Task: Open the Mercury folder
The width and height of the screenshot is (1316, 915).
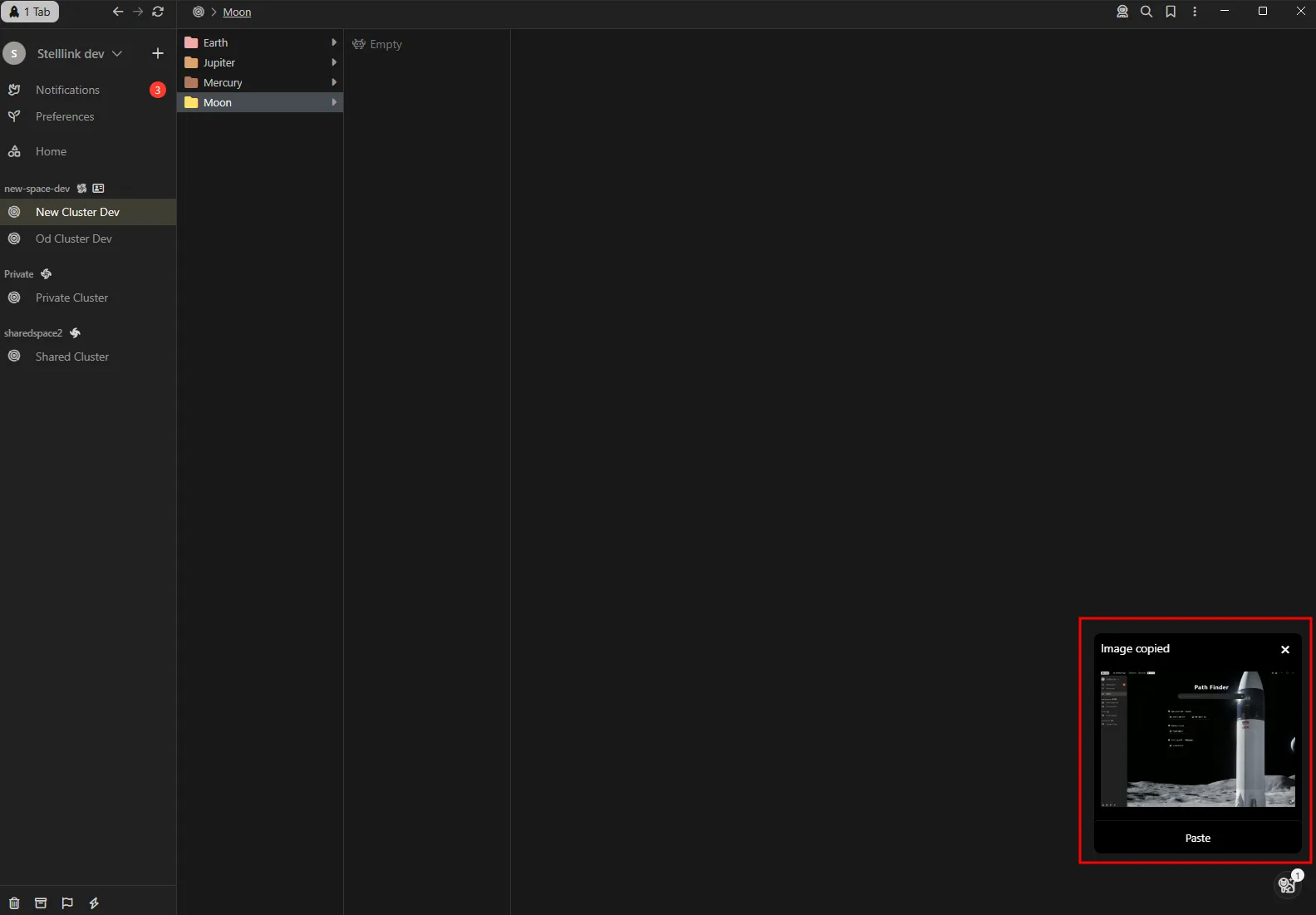Action: point(260,82)
